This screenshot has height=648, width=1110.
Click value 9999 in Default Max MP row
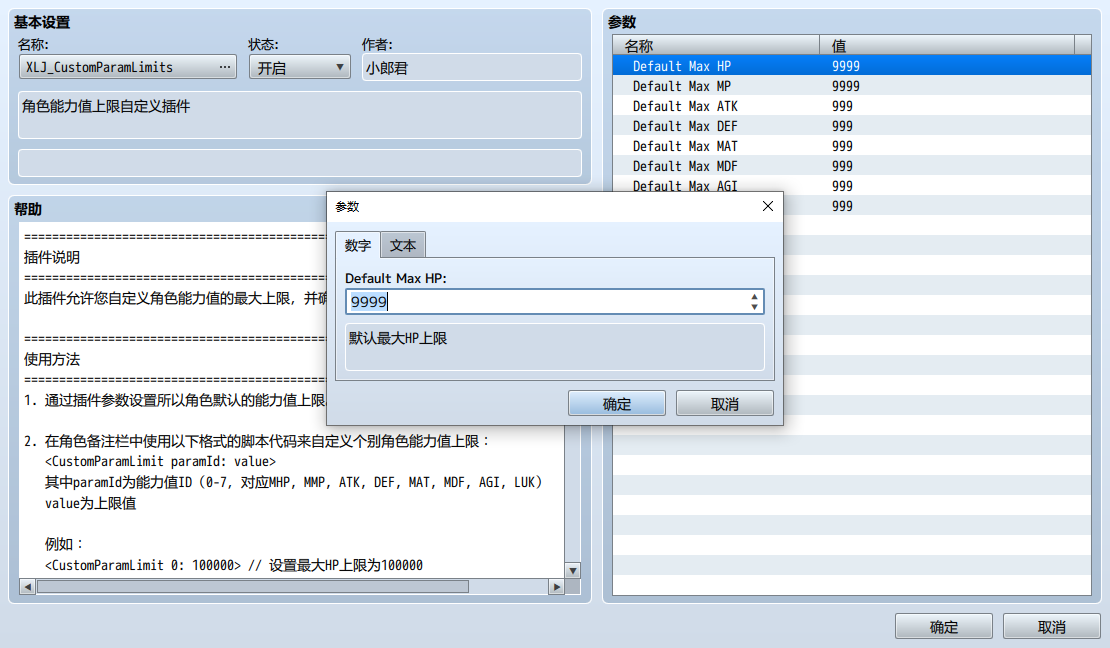pos(845,86)
